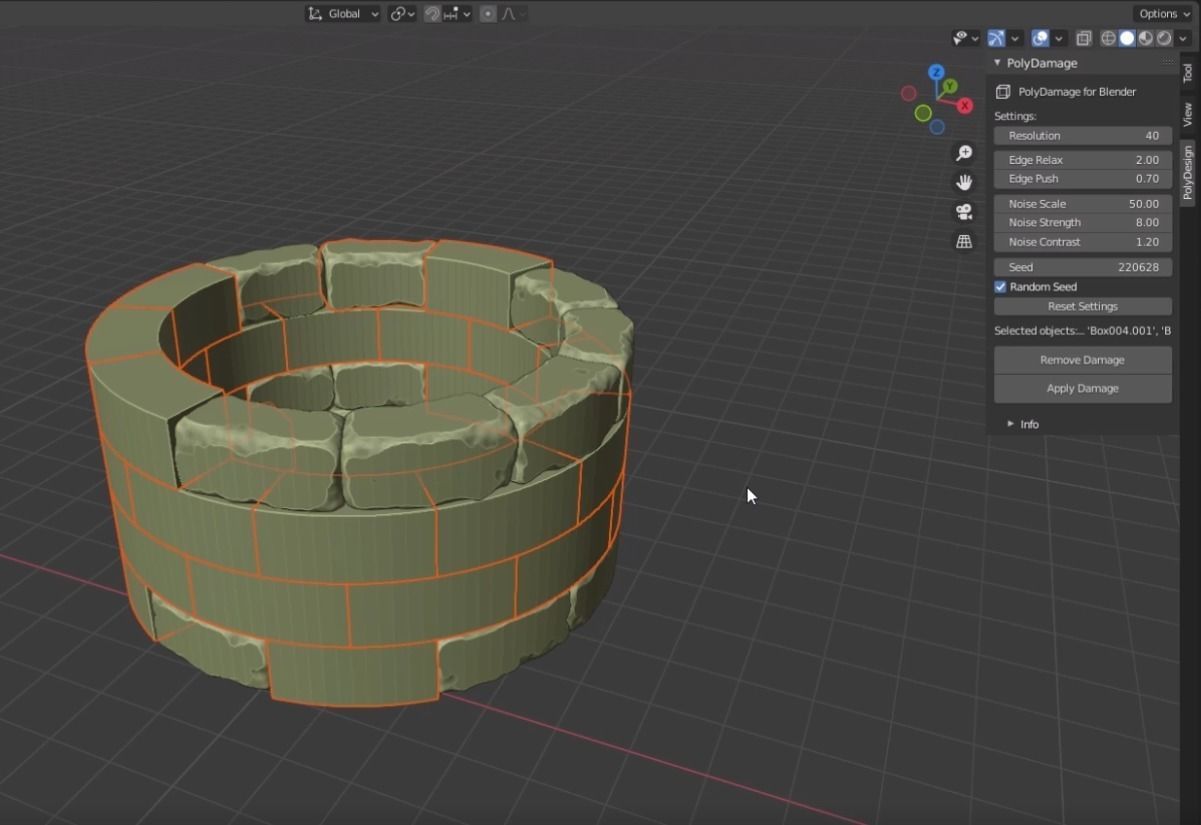Viewport: 1201px width, 825px height.
Task: Switch to solid viewport shading
Action: pos(1127,38)
